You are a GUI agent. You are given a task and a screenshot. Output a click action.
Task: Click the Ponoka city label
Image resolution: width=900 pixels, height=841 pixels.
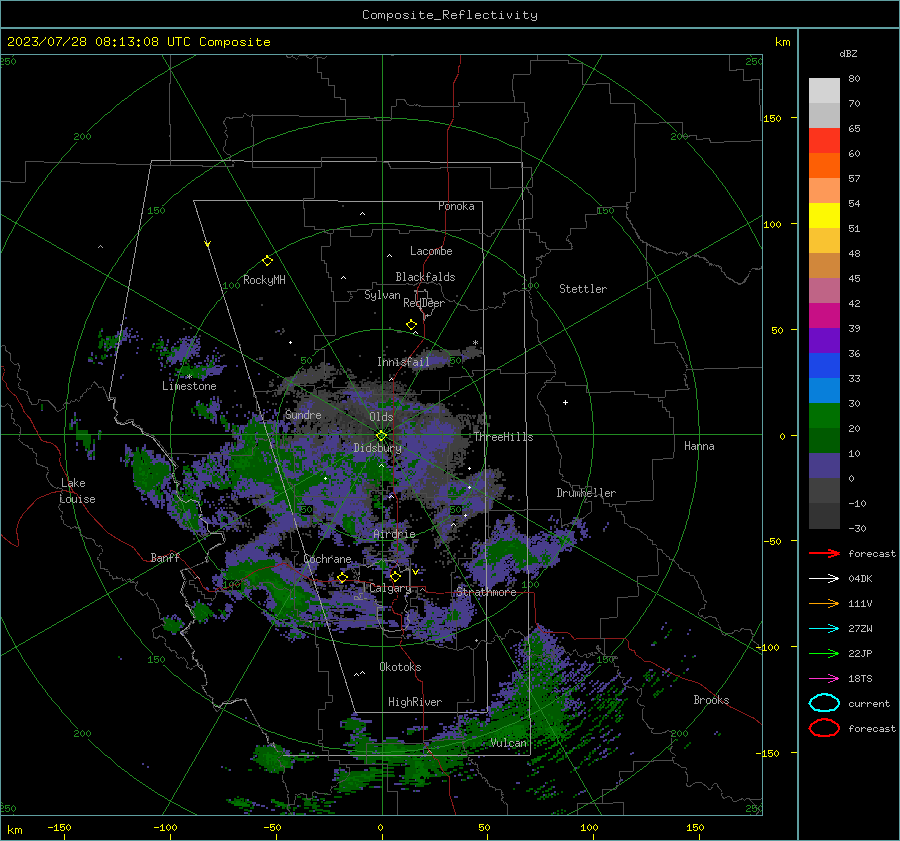pyautogui.click(x=456, y=206)
